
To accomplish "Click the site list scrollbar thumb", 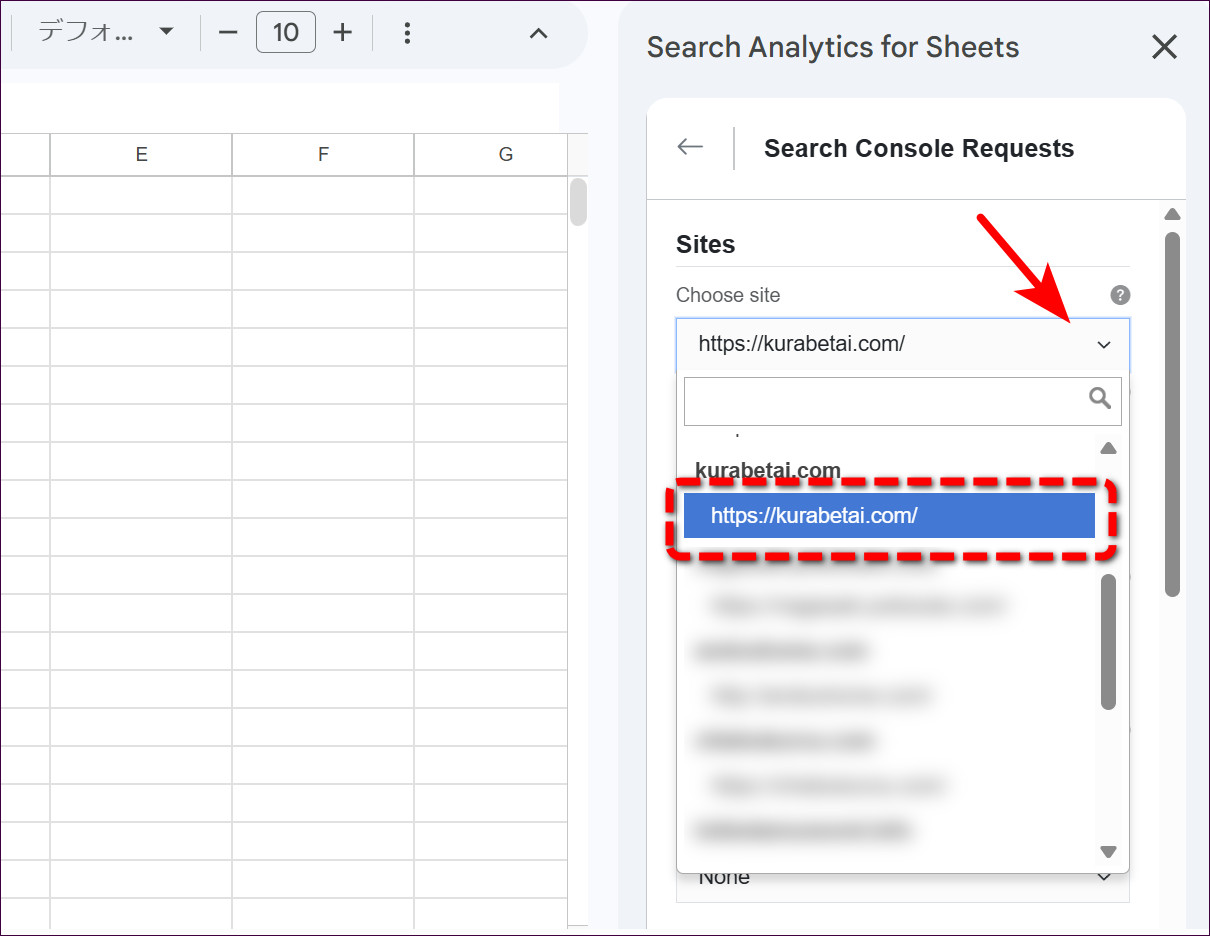I will click(1108, 642).
